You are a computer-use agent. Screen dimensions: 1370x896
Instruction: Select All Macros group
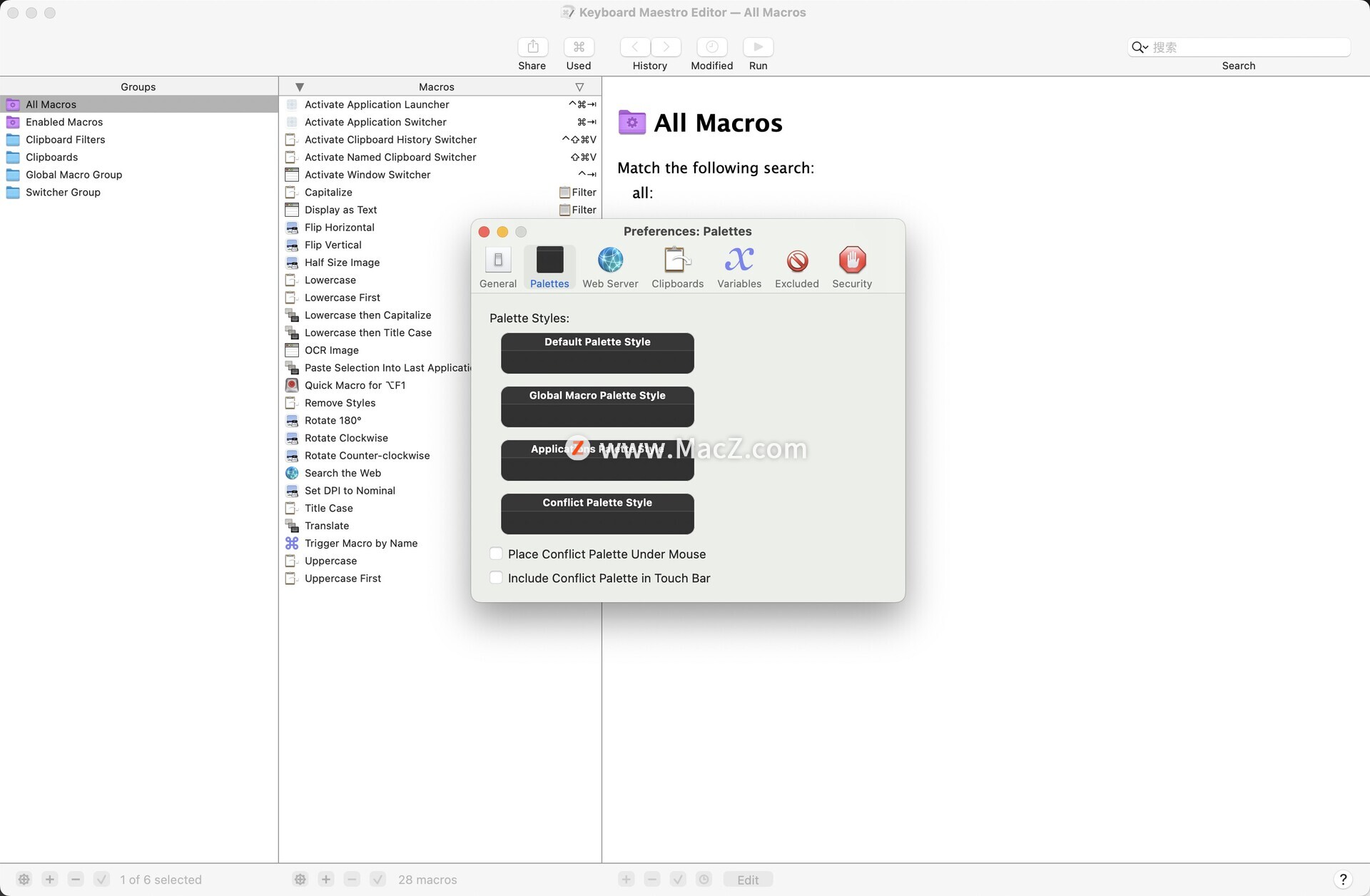(x=139, y=104)
